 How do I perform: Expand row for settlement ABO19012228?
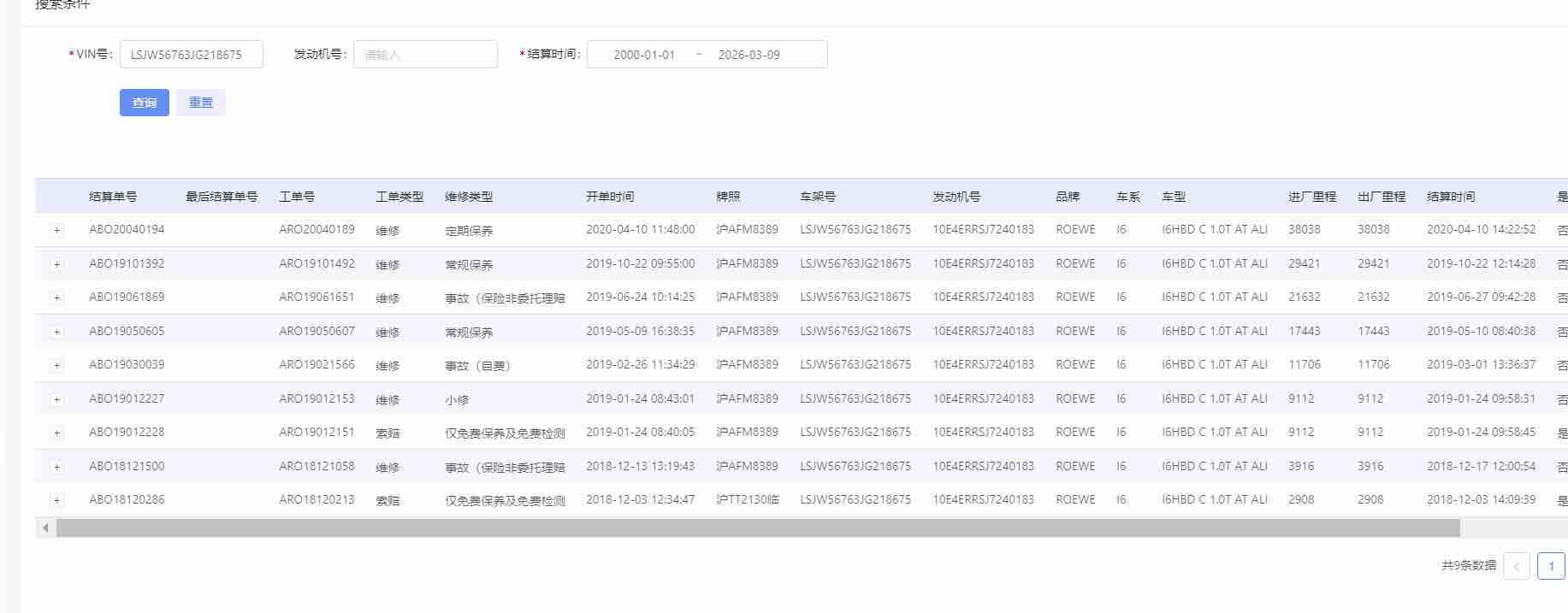[x=56, y=433]
